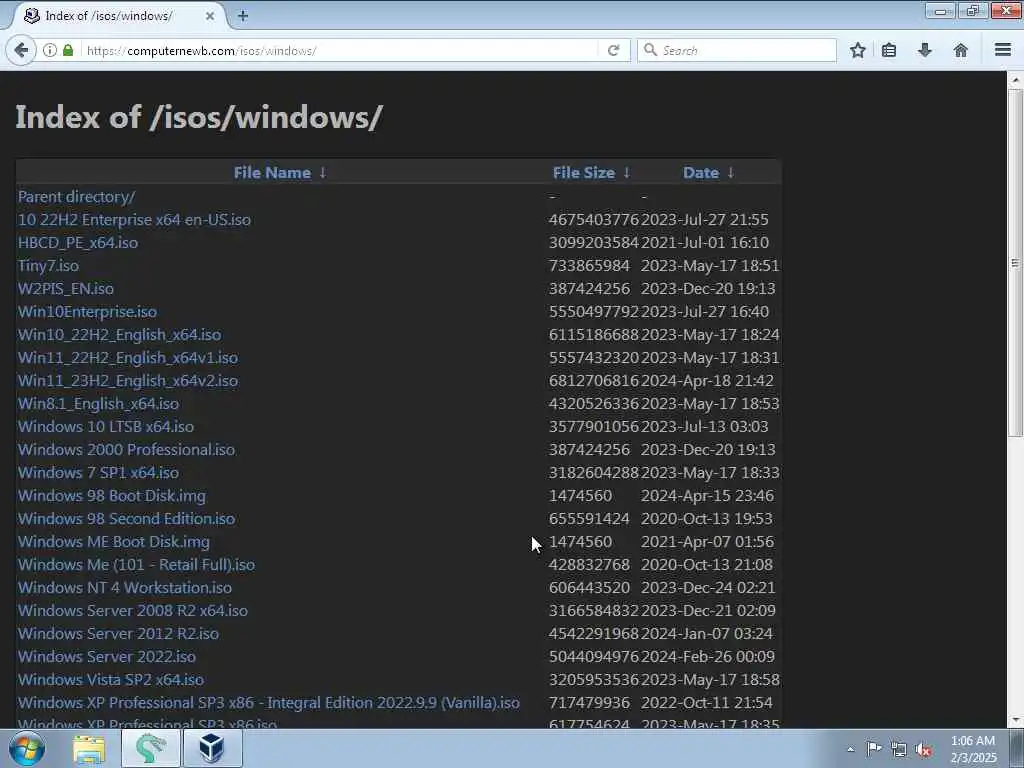Open a new tab with plus button
Screen dimensions: 1024x768
pos(242,16)
